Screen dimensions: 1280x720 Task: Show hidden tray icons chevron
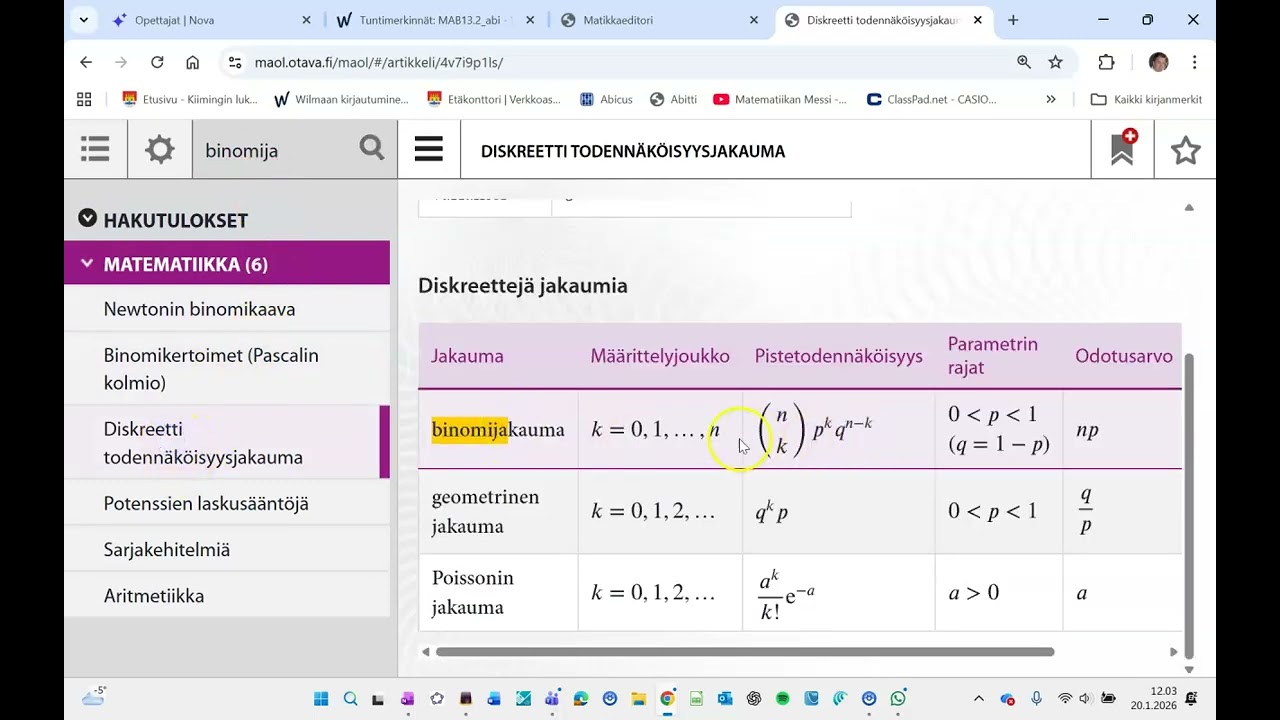[979, 699]
